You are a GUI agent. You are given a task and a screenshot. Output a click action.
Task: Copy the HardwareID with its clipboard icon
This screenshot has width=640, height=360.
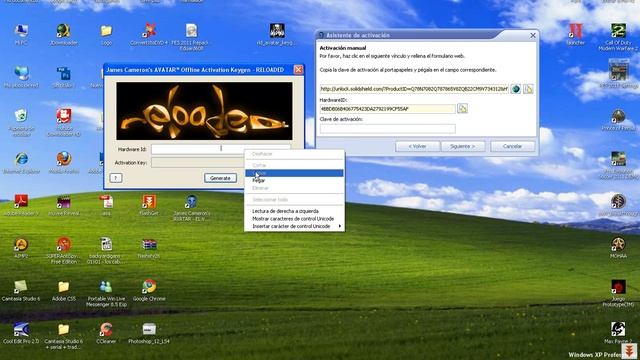click(x=462, y=109)
